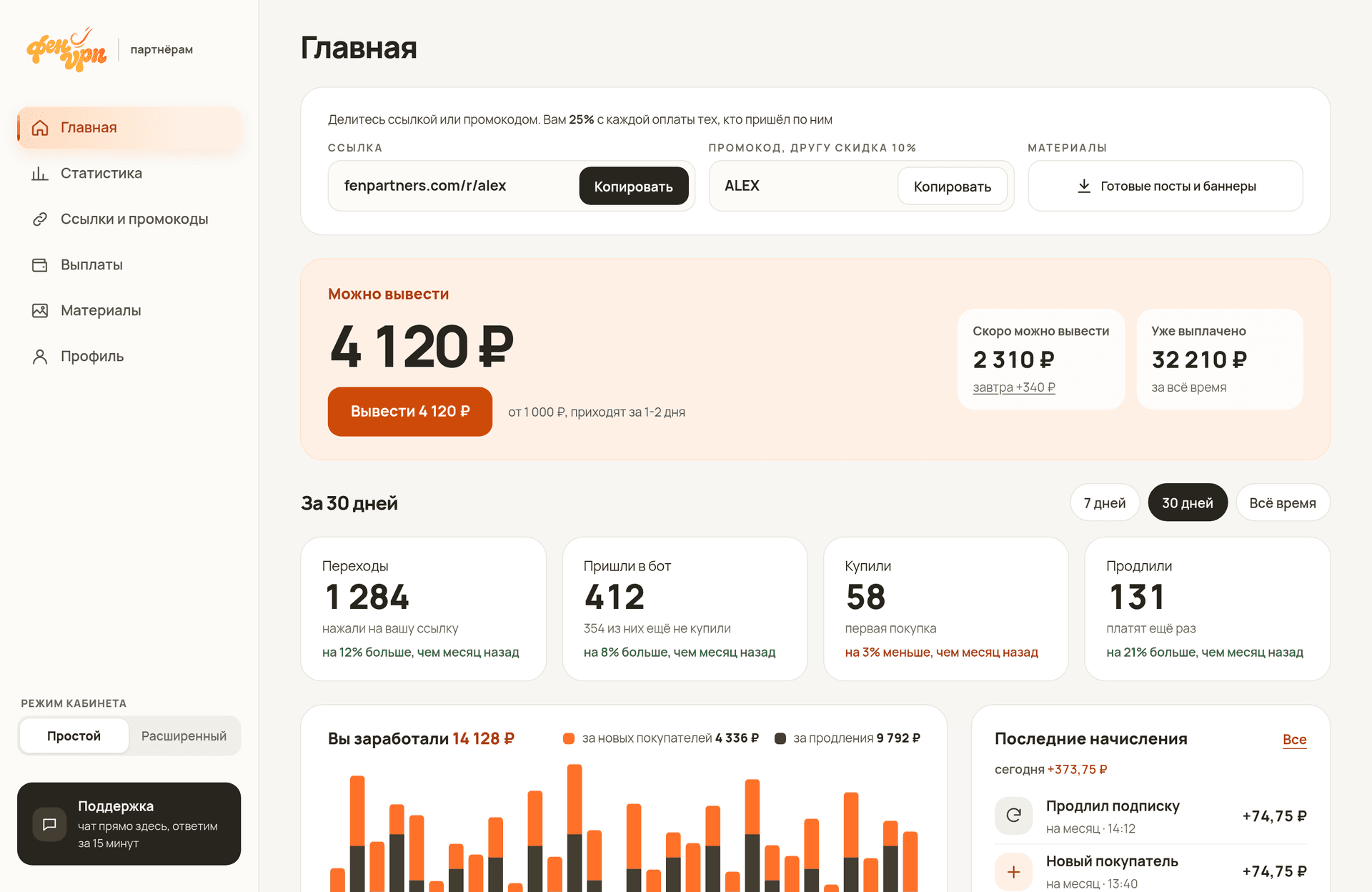Select the Продлил подписку accrual row
Viewport: 1372px width, 892px height.
[1150, 816]
